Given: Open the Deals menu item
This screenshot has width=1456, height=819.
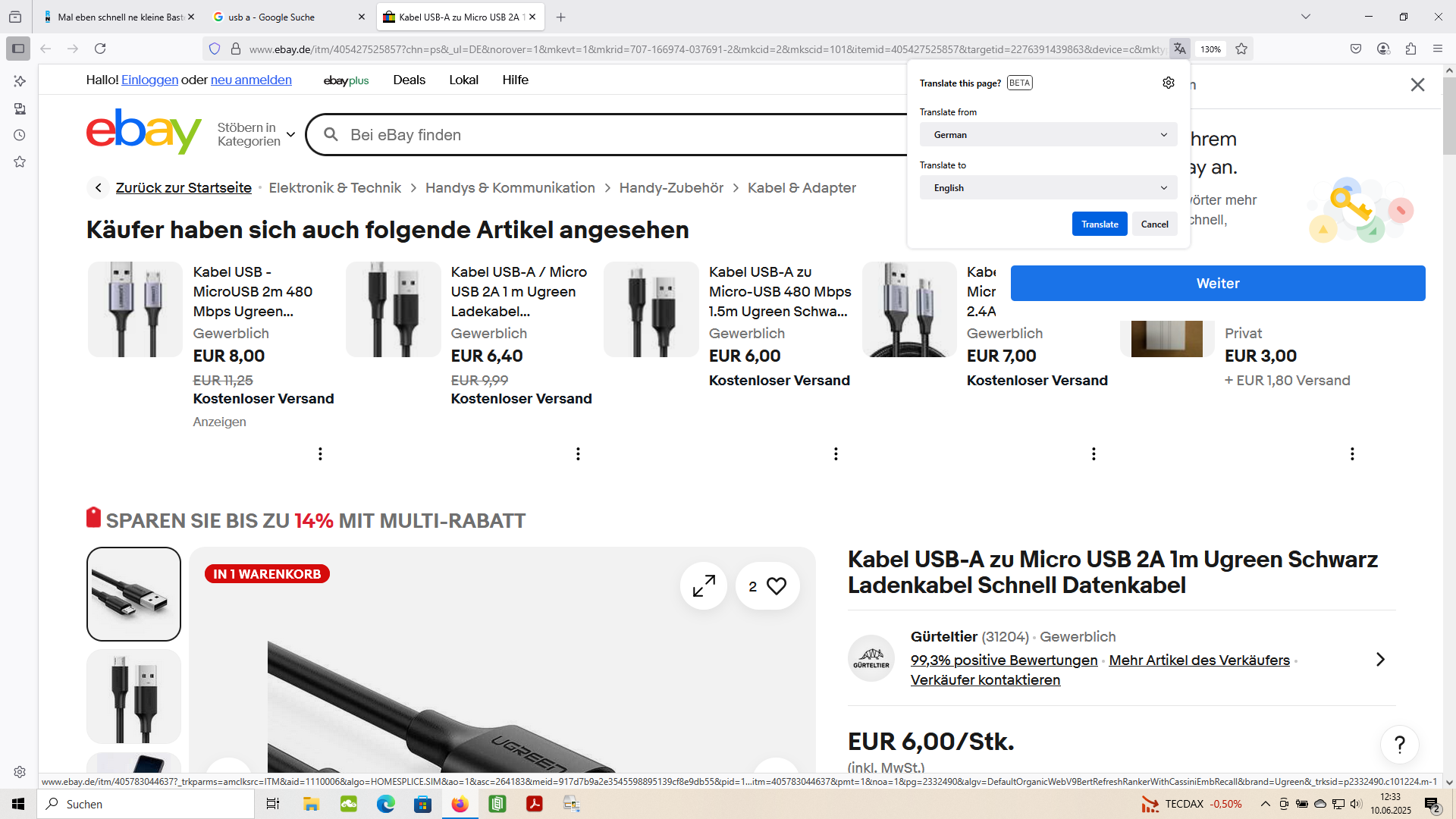Looking at the screenshot, I should pyautogui.click(x=409, y=80).
